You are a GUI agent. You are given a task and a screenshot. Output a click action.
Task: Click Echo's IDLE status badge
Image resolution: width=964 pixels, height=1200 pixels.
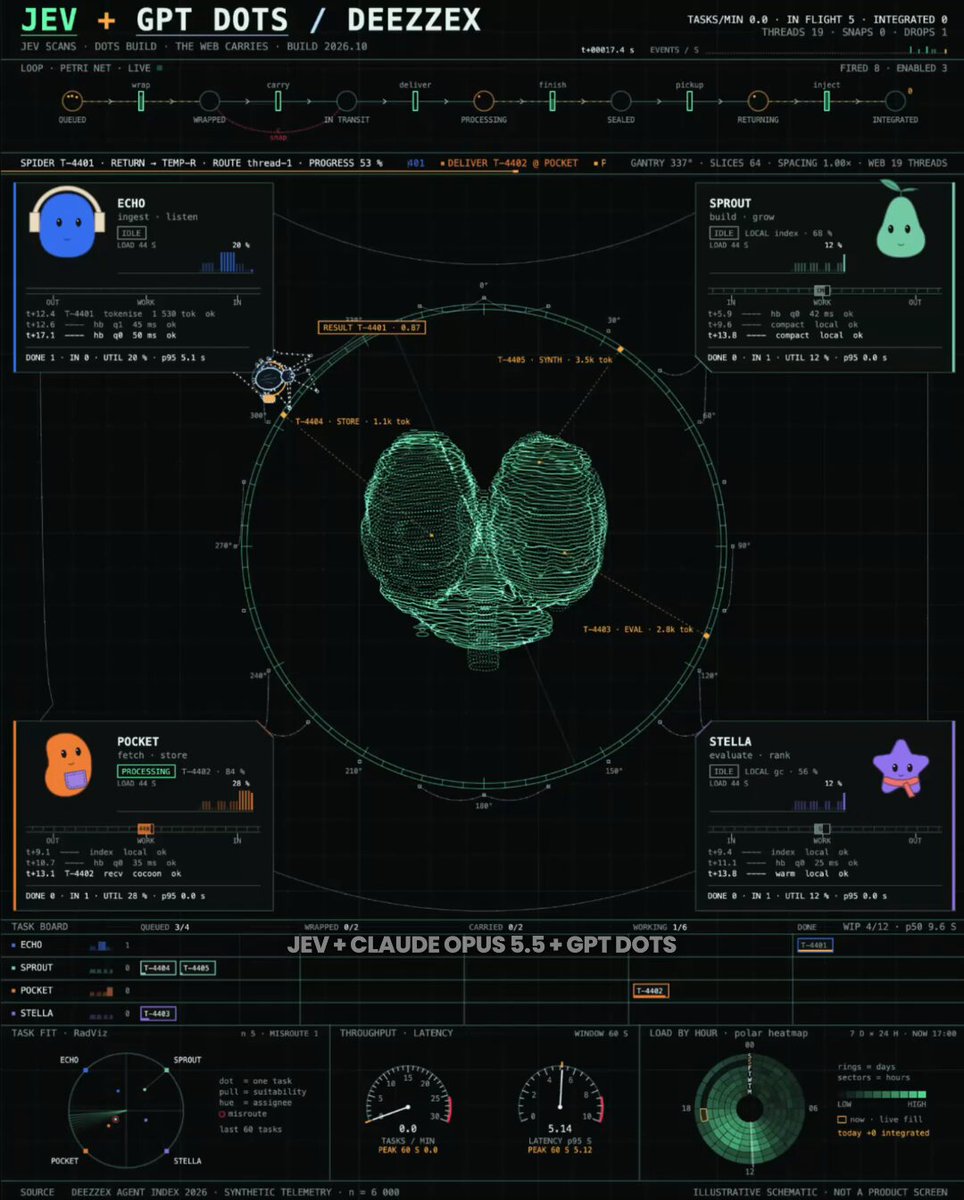tap(131, 232)
